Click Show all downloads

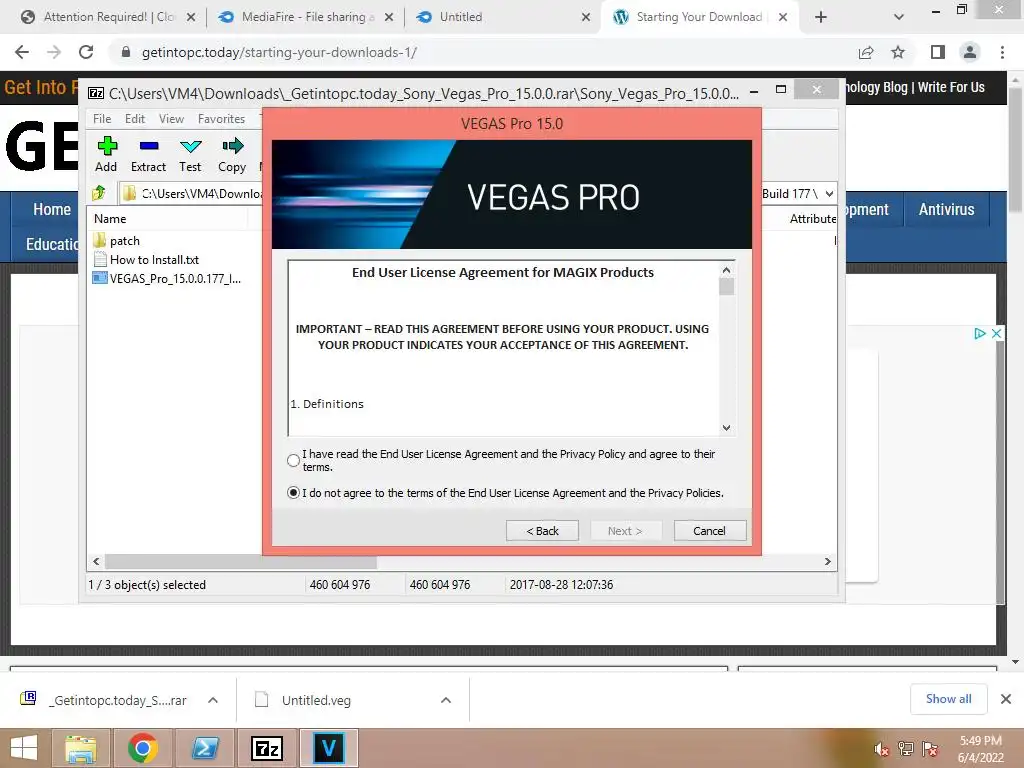948,699
